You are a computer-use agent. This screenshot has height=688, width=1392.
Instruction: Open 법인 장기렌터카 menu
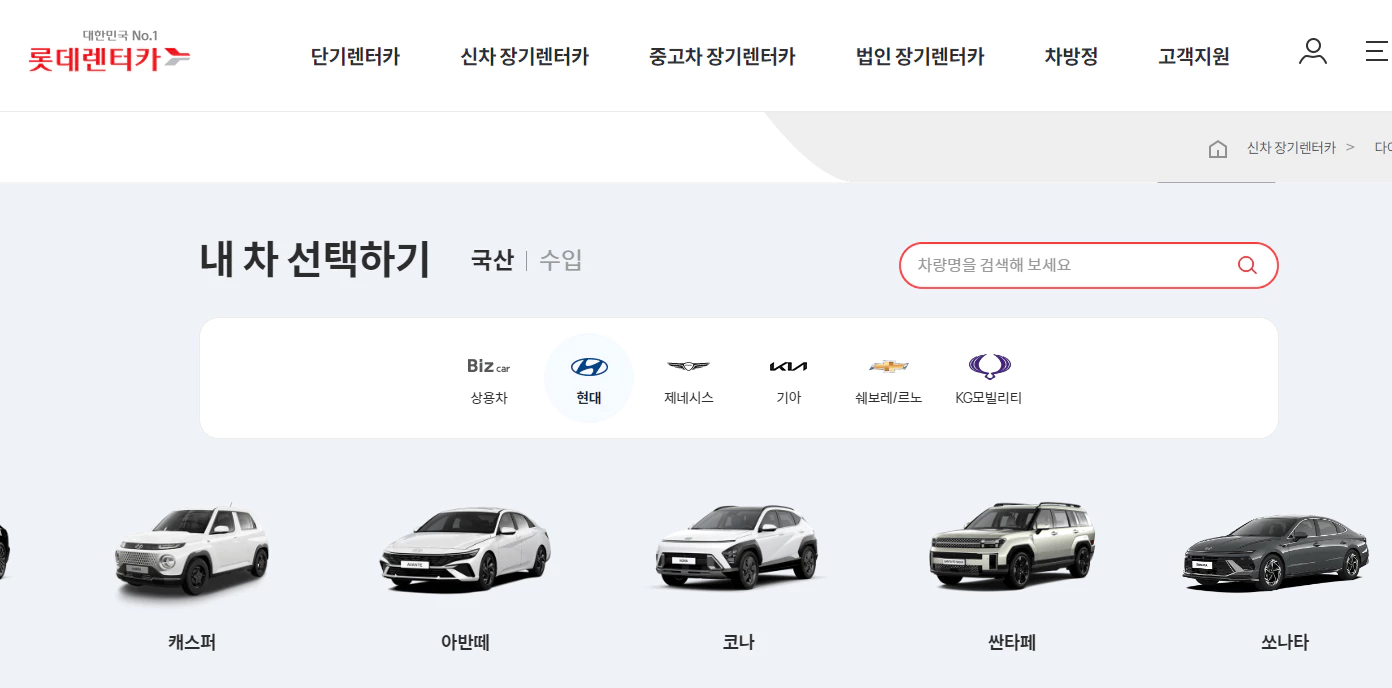[x=920, y=57]
